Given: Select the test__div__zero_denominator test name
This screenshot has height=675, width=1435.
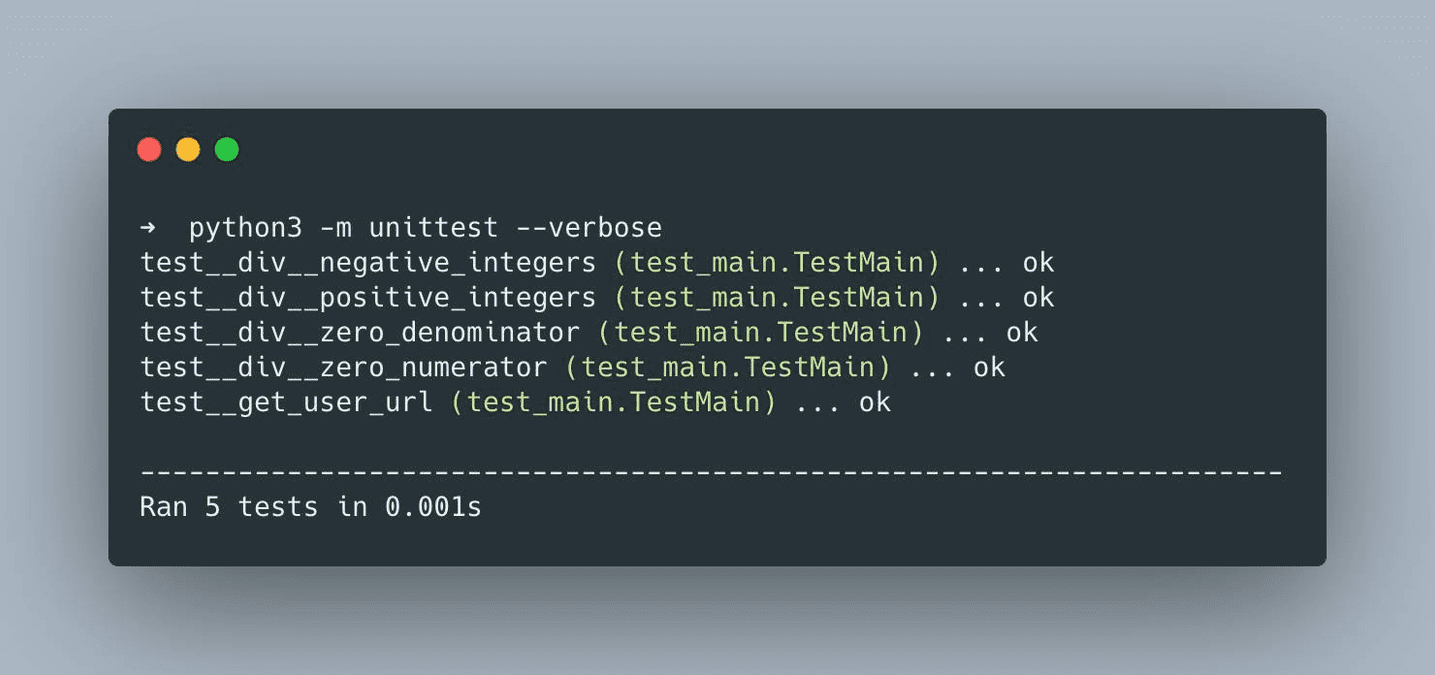Looking at the screenshot, I should (359, 333).
